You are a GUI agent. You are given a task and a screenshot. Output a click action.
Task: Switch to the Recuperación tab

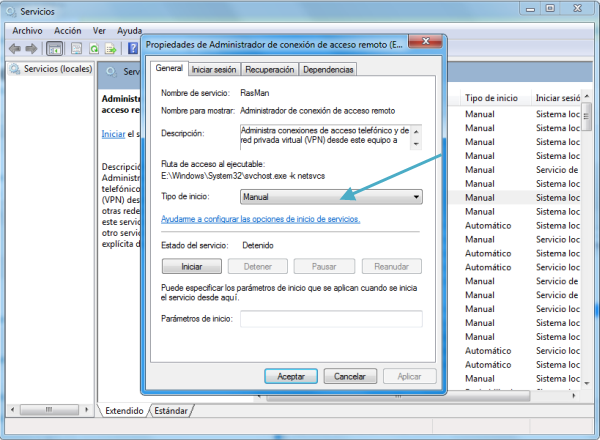[x=269, y=70]
